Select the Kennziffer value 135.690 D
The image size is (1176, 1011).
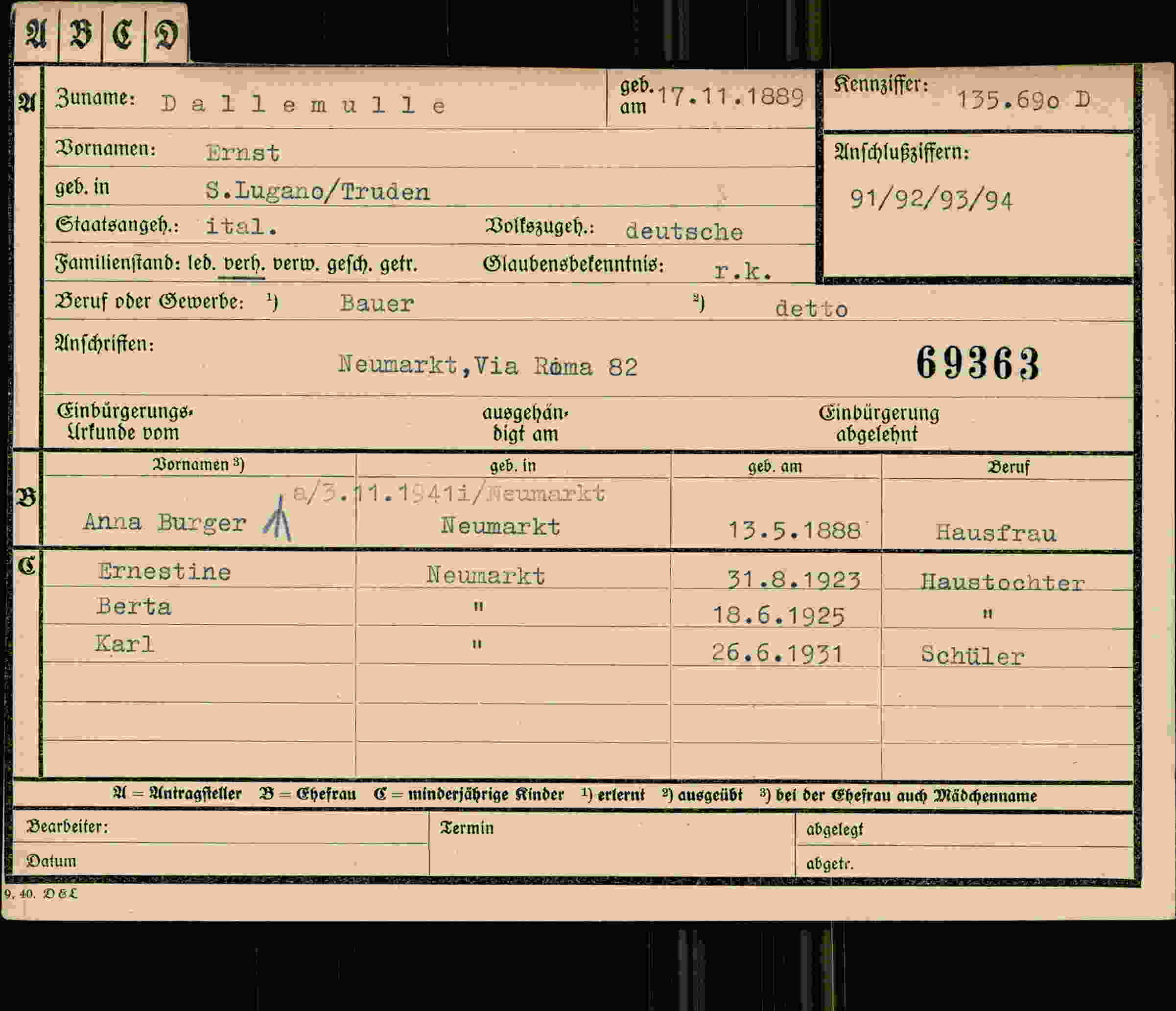click(1023, 100)
